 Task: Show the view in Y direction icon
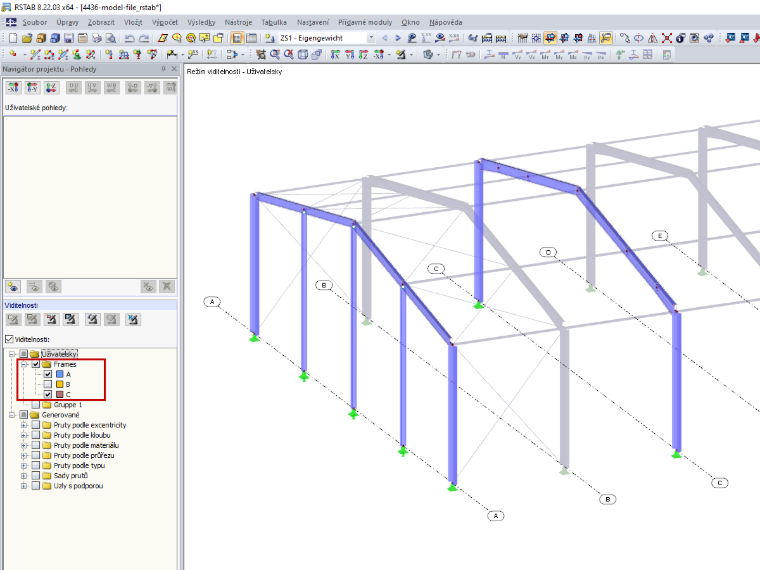click(32, 88)
